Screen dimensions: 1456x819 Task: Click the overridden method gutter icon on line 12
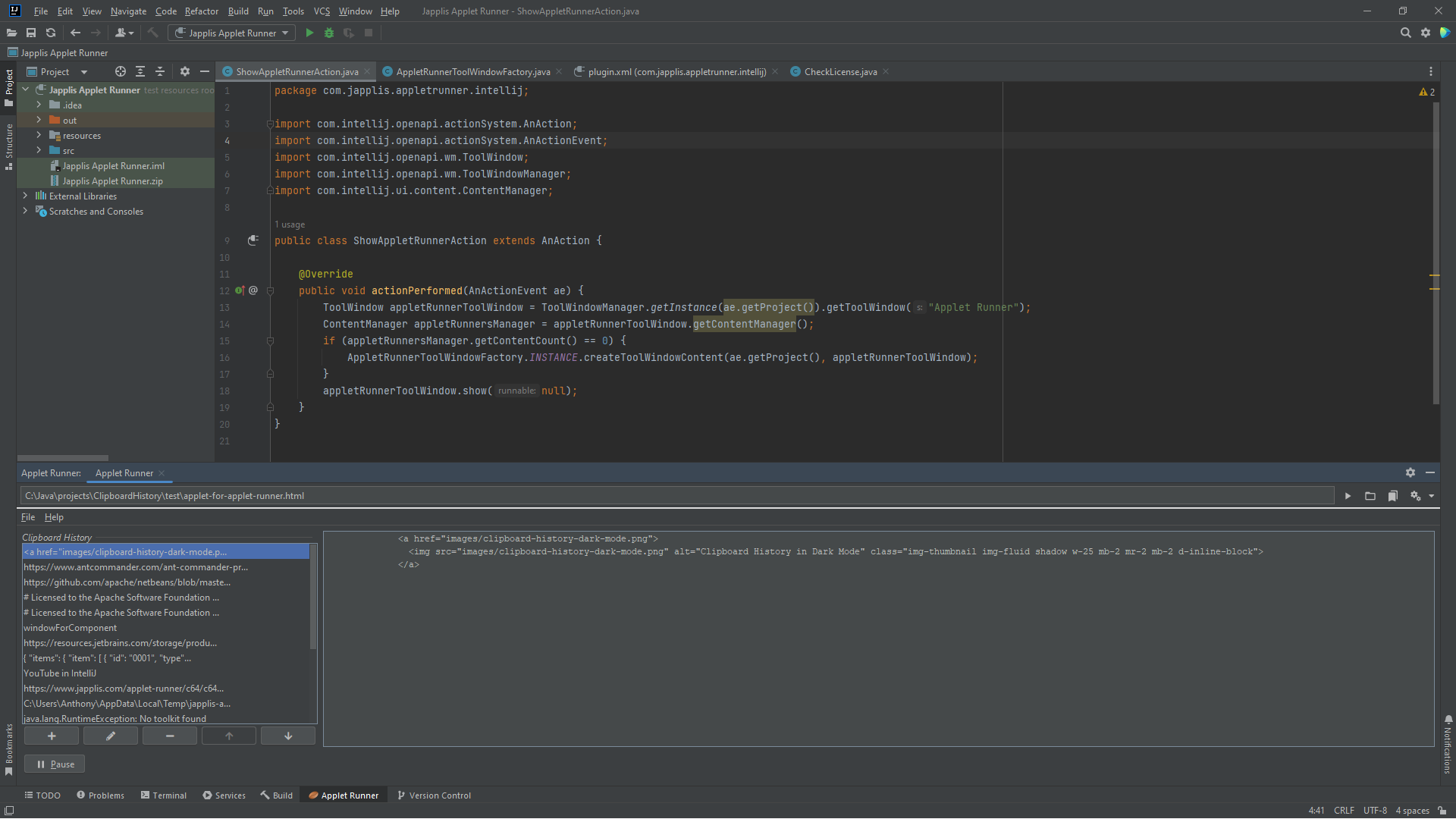pyautogui.click(x=240, y=290)
